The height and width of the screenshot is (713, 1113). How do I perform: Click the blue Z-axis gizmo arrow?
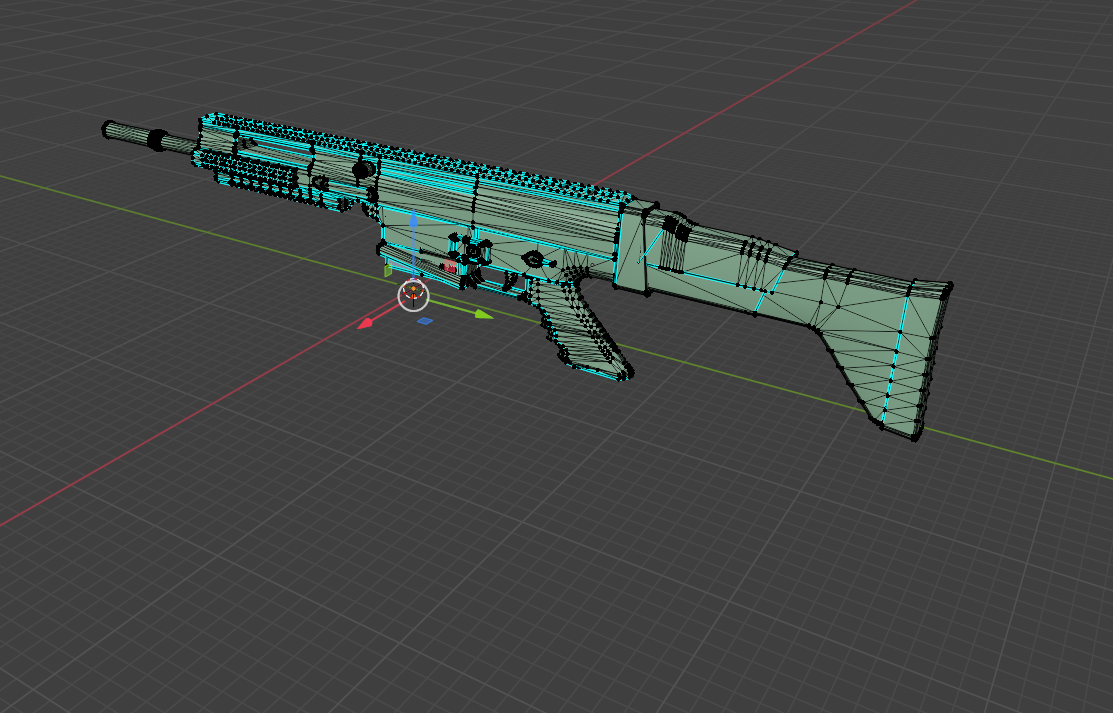[x=414, y=220]
